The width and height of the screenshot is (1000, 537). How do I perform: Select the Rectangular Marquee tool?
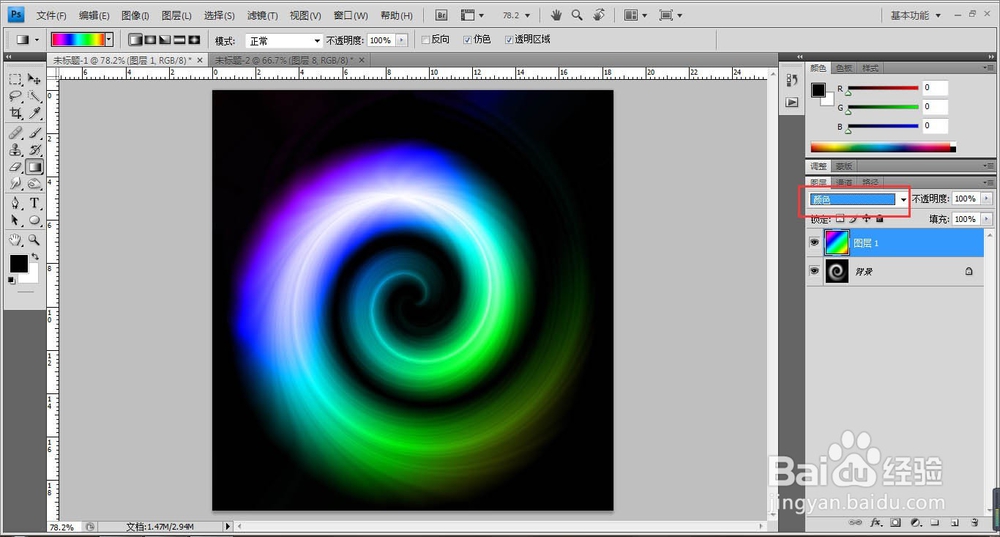coord(15,79)
